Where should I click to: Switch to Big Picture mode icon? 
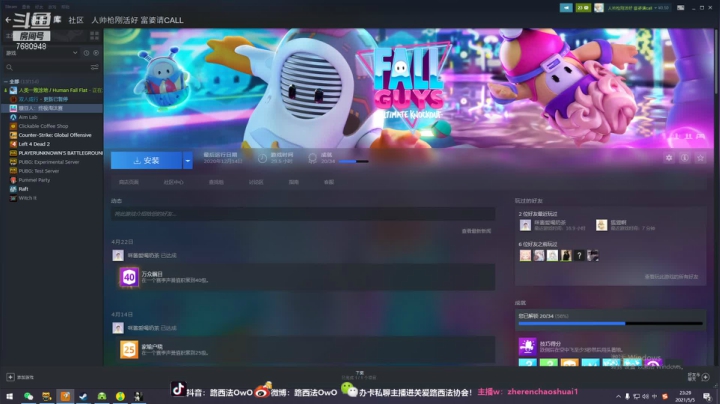click(681, 8)
